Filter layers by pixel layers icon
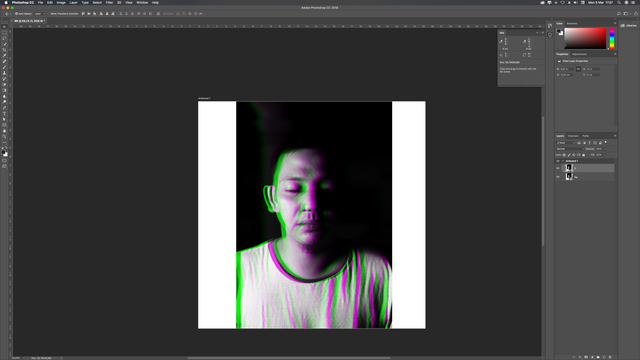This screenshot has width=640, height=360. 579,143
